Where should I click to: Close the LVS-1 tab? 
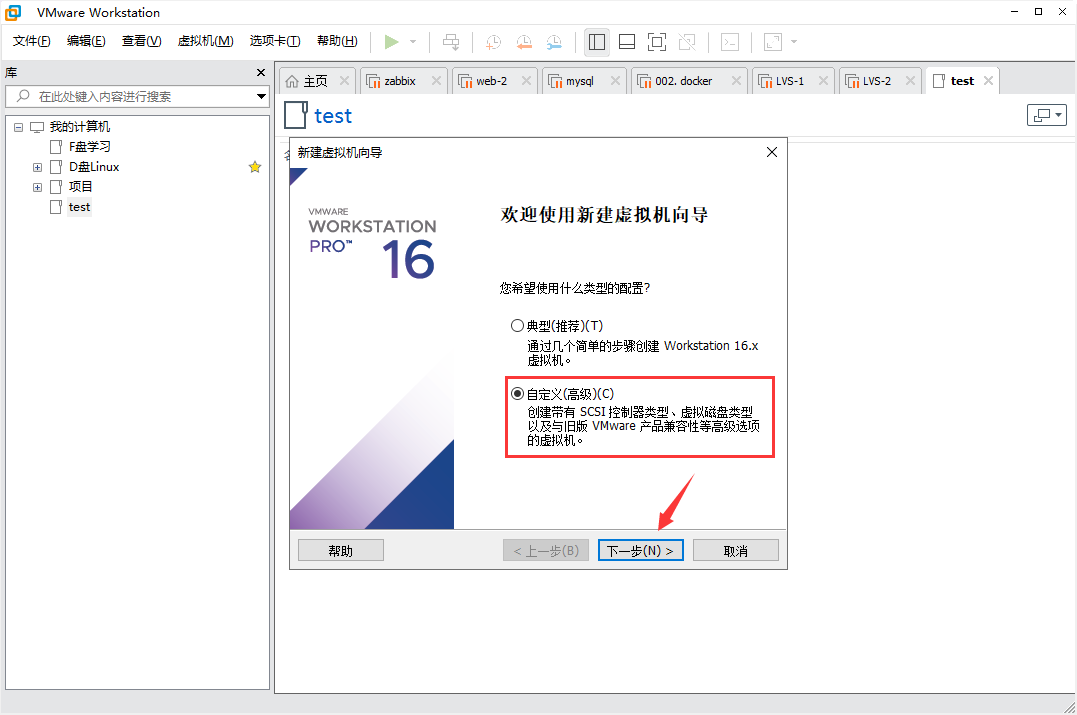(x=823, y=81)
